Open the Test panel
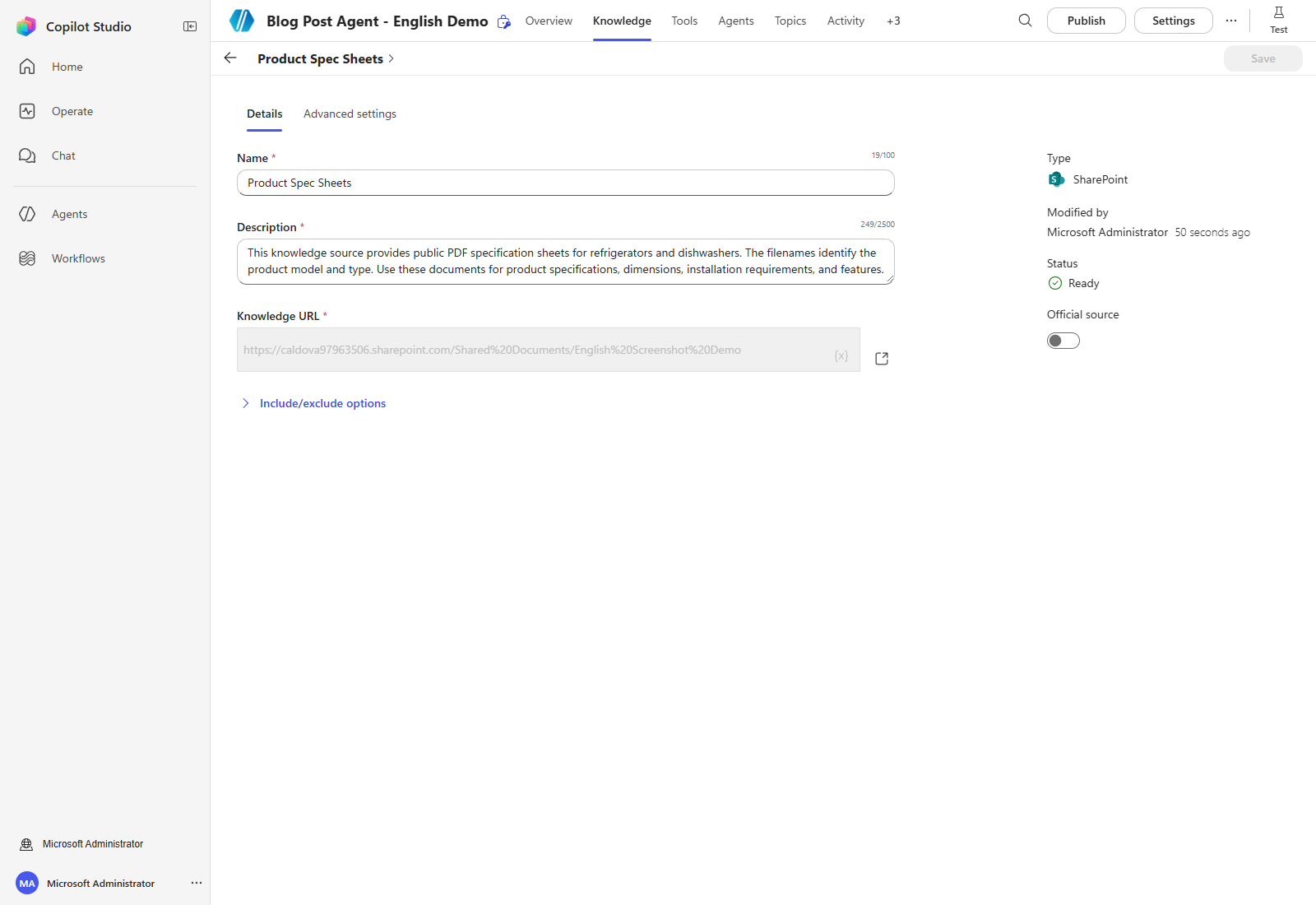 pyautogui.click(x=1279, y=20)
